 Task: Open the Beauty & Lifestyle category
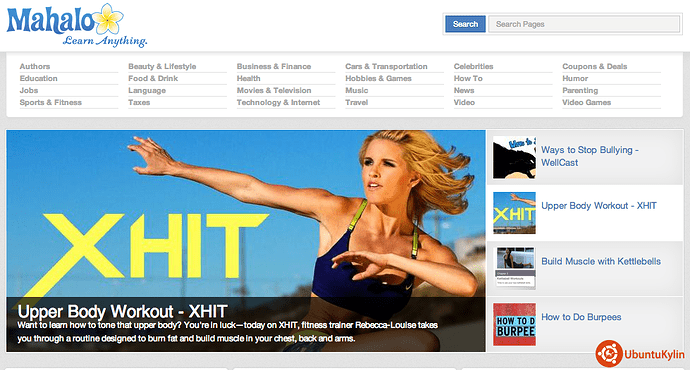click(x=162, y=66)
